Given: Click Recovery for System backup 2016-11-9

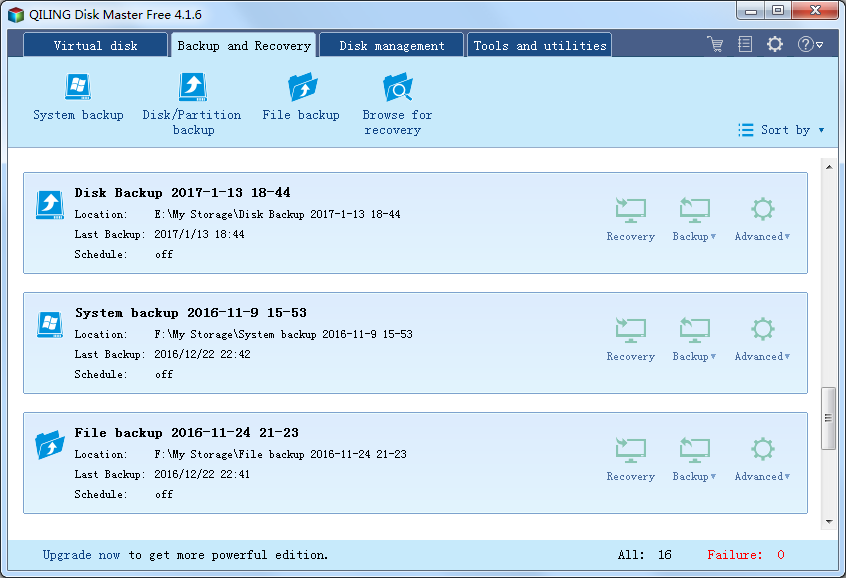Looking at the screenshot, I should tap(630, 339).
